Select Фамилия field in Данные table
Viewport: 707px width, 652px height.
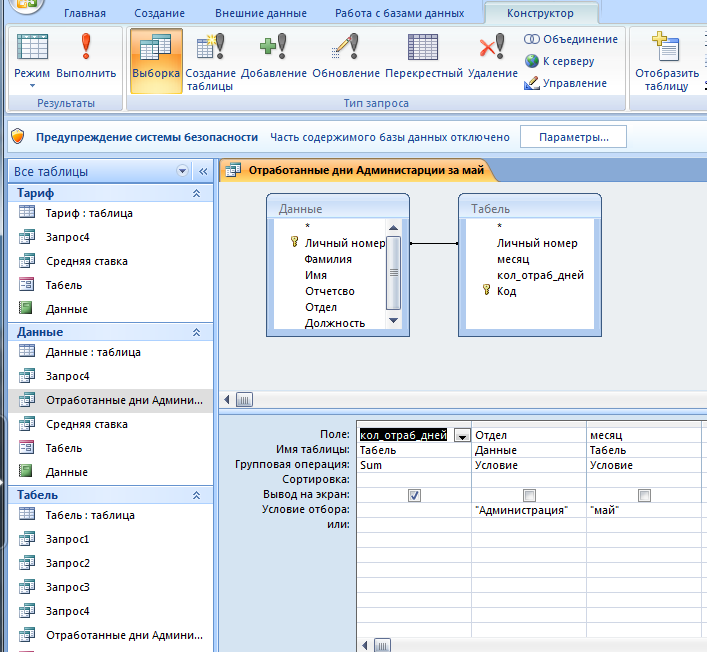point(328,259)
